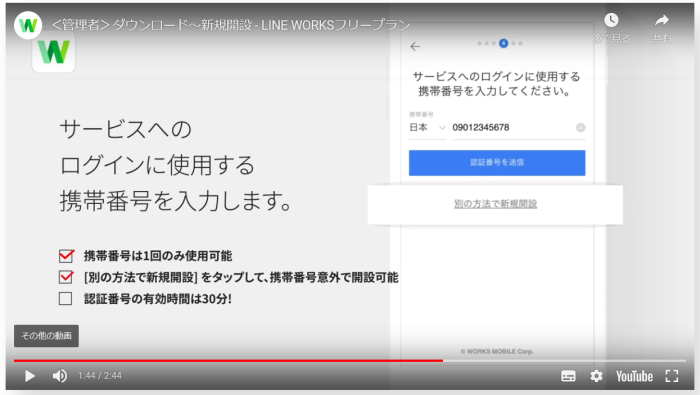
Task: Toggle checkbox for 別の方法で新規開設 tip
Action: tap(66, 277)
